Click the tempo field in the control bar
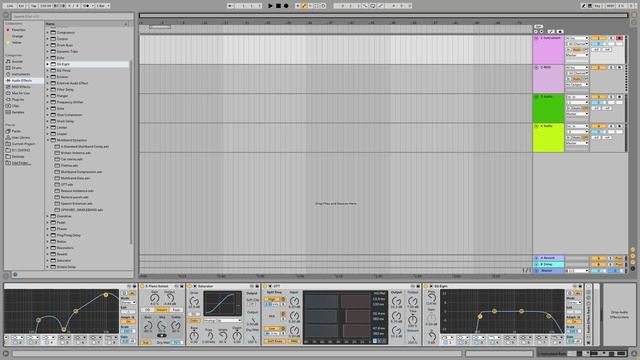The width and height of the screenshot is (640, 360). tap(45, 6)
